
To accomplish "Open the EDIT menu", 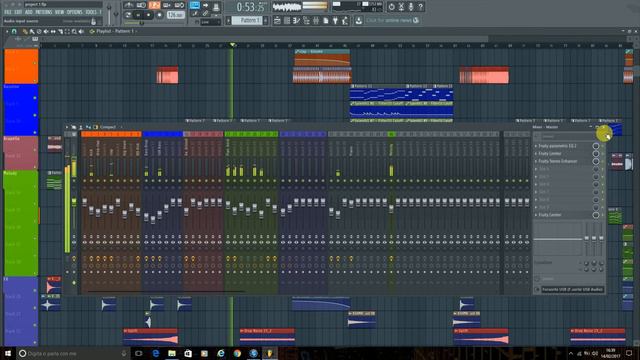I will (18, 12).
